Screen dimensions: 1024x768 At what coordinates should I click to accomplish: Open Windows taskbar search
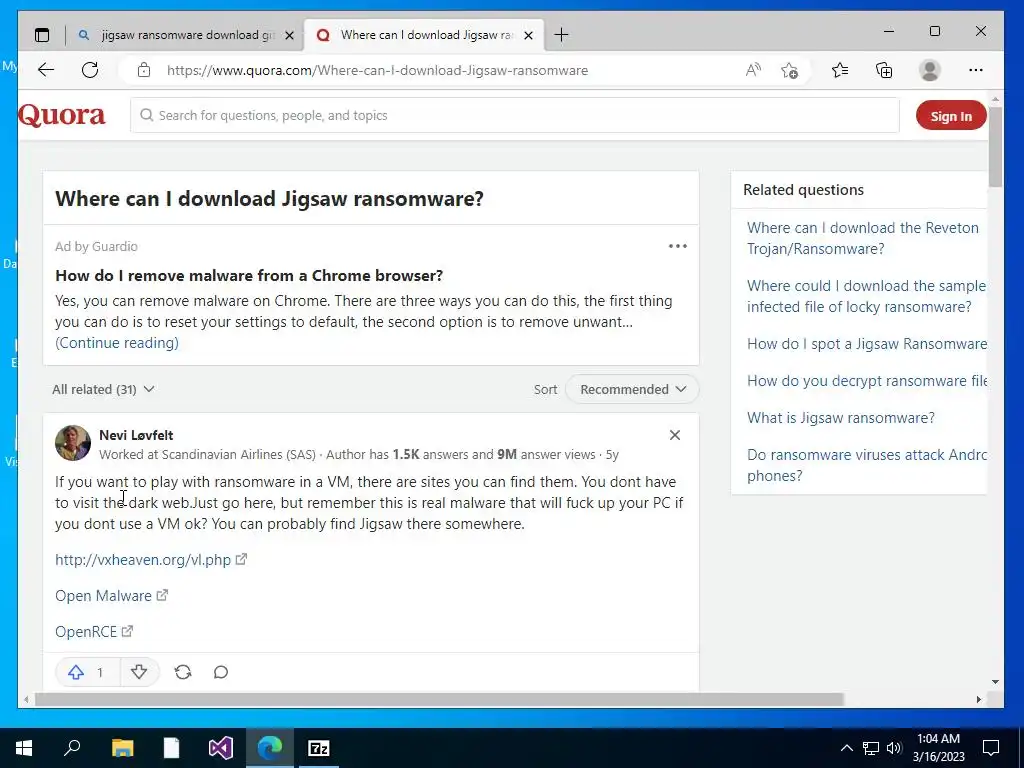tap(72, 748)
